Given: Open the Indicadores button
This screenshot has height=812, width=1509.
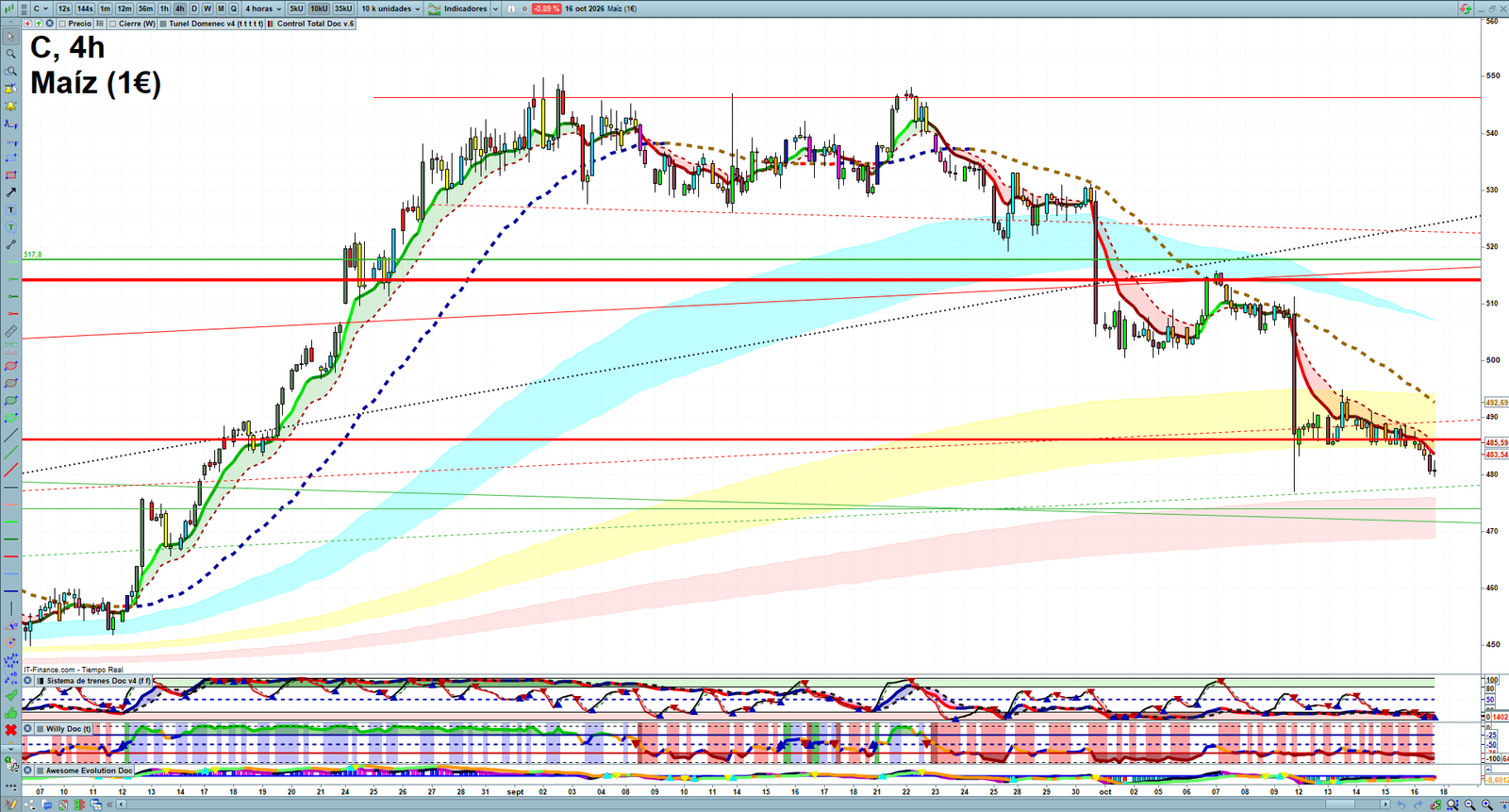Looking at the screenshot, I should (x=458, y=8).
